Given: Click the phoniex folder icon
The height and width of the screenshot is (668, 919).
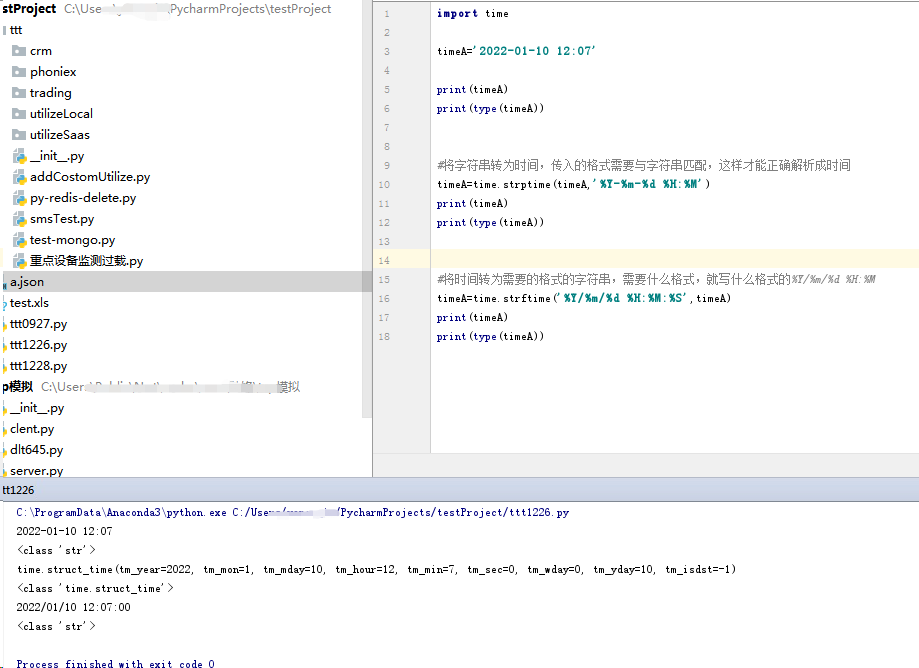Looking at the screenshot, I should coord(19,72).
